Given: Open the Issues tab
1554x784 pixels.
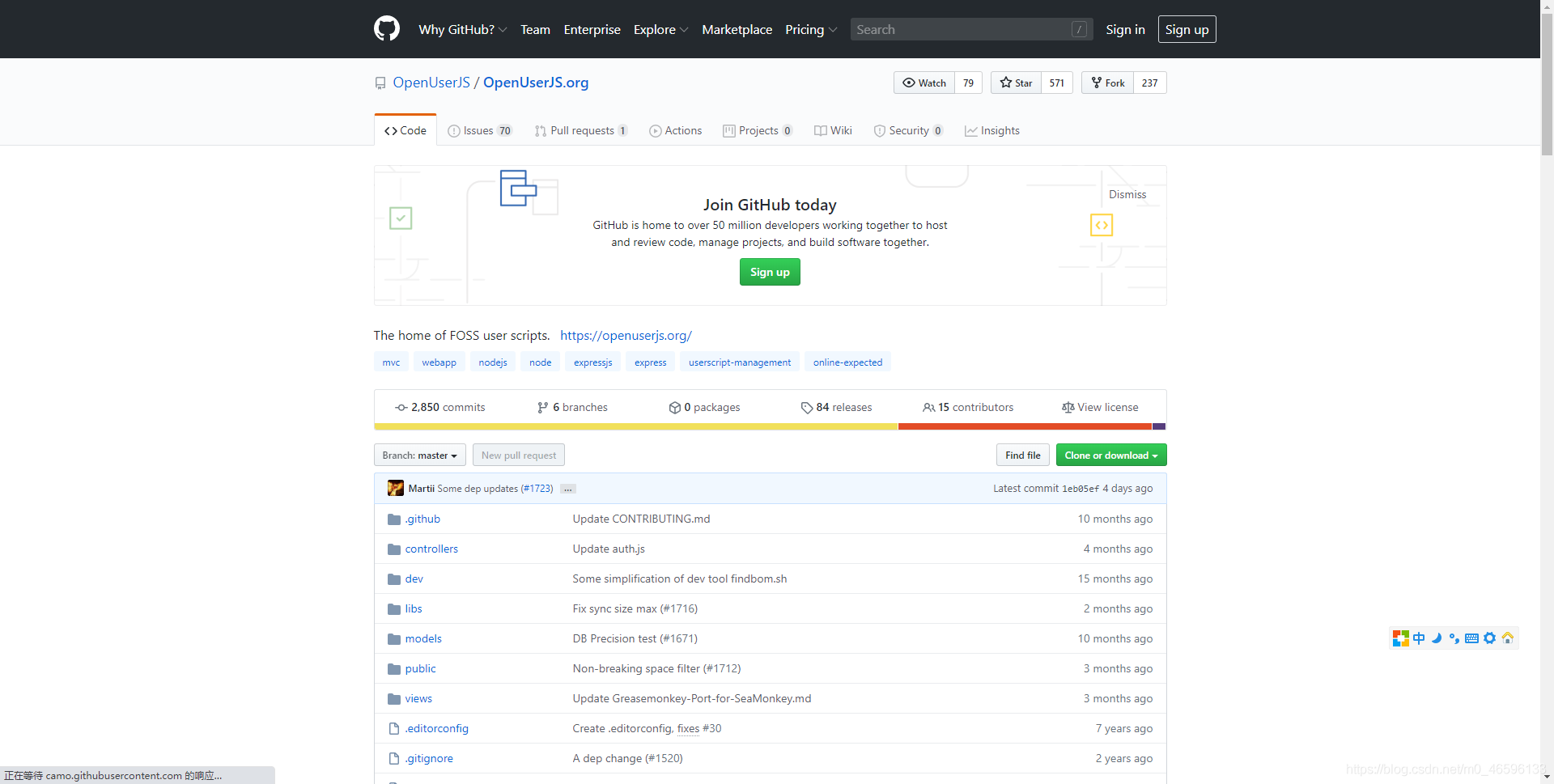Looking at the screenshot, I should pyautogui.click(x=480, y=130).
